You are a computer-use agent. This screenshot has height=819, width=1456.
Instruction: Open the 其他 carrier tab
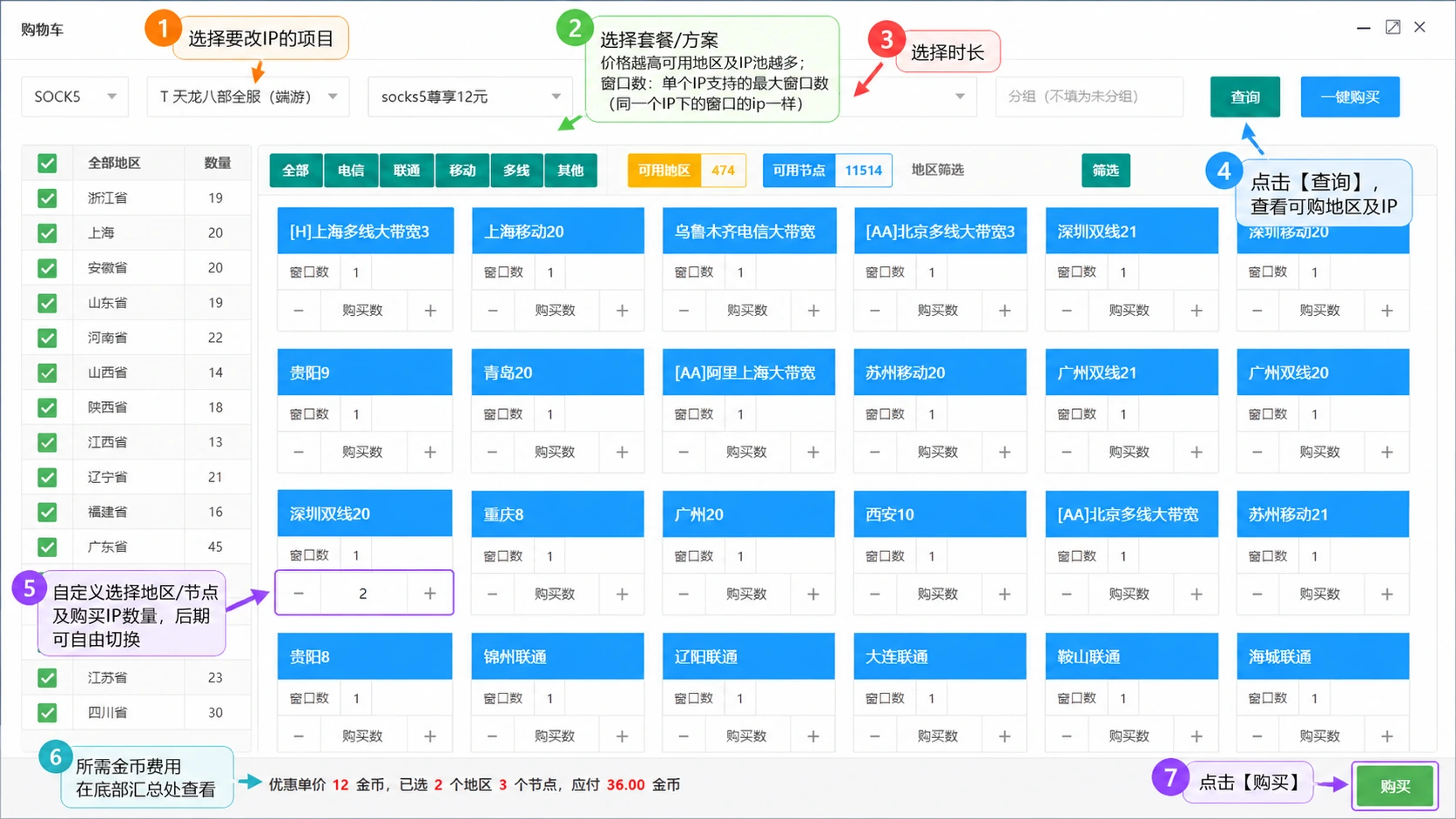[570, 171]
